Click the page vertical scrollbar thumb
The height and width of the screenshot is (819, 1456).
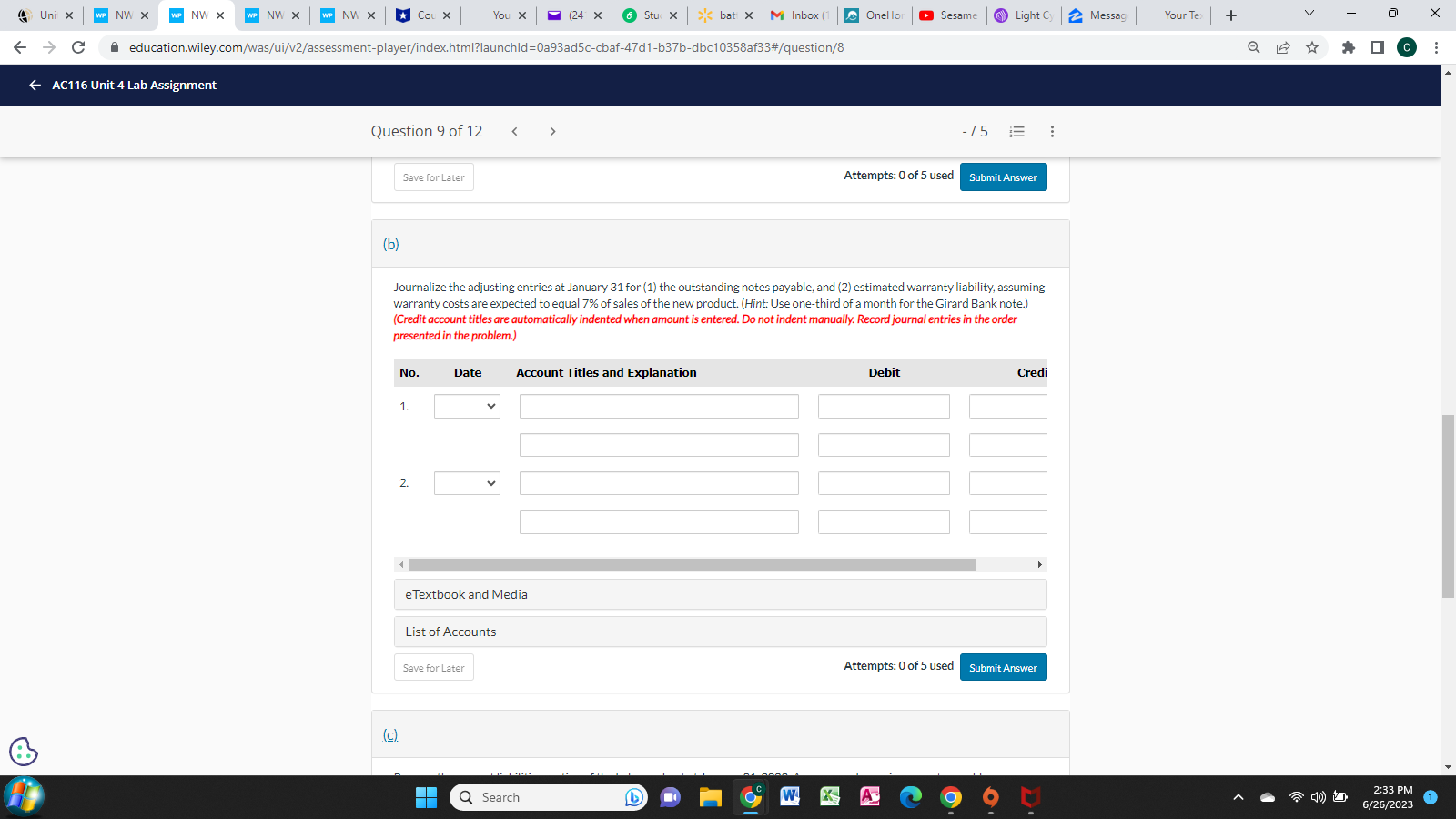point(1448,506)
